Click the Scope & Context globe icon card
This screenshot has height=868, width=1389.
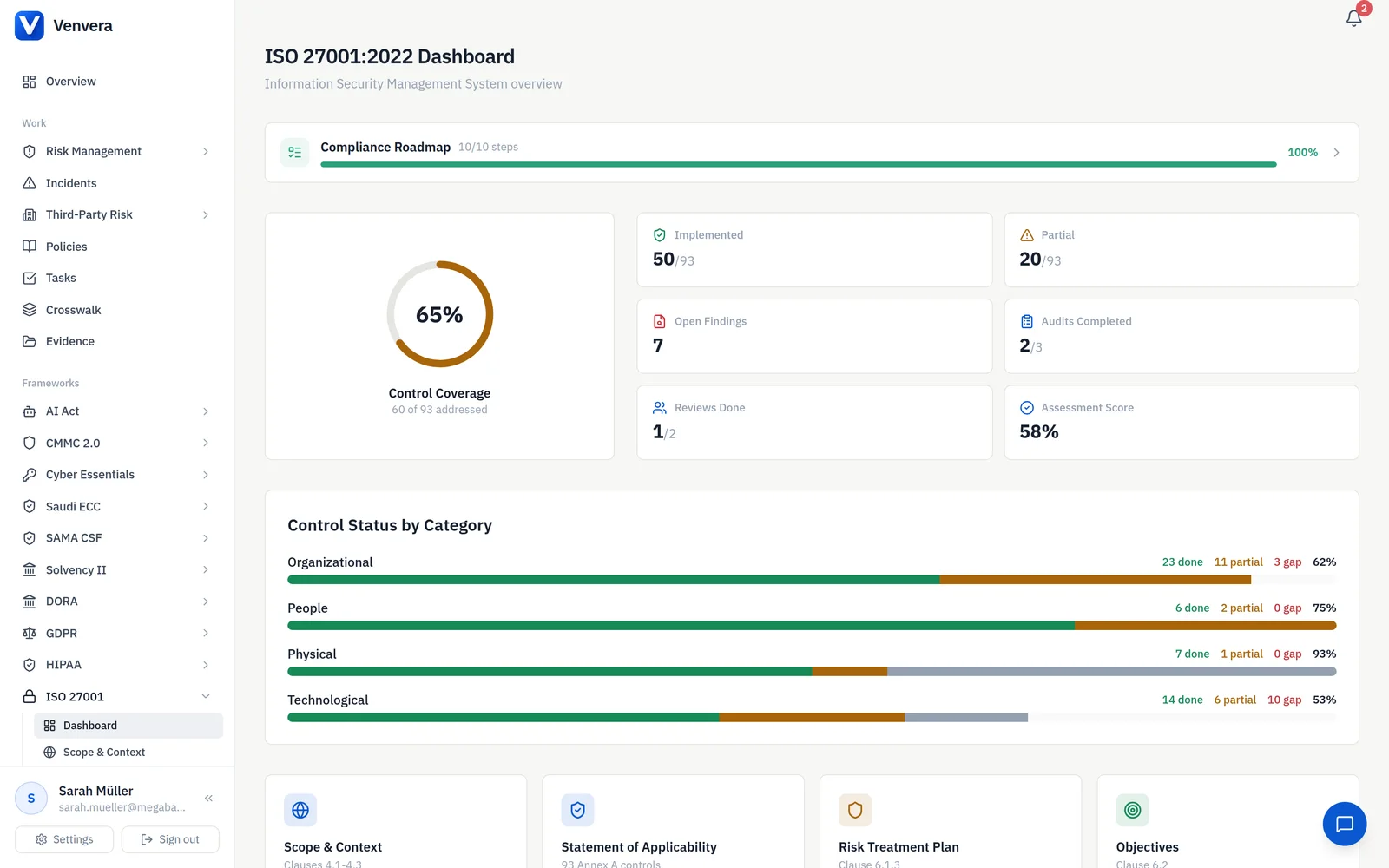300,810
